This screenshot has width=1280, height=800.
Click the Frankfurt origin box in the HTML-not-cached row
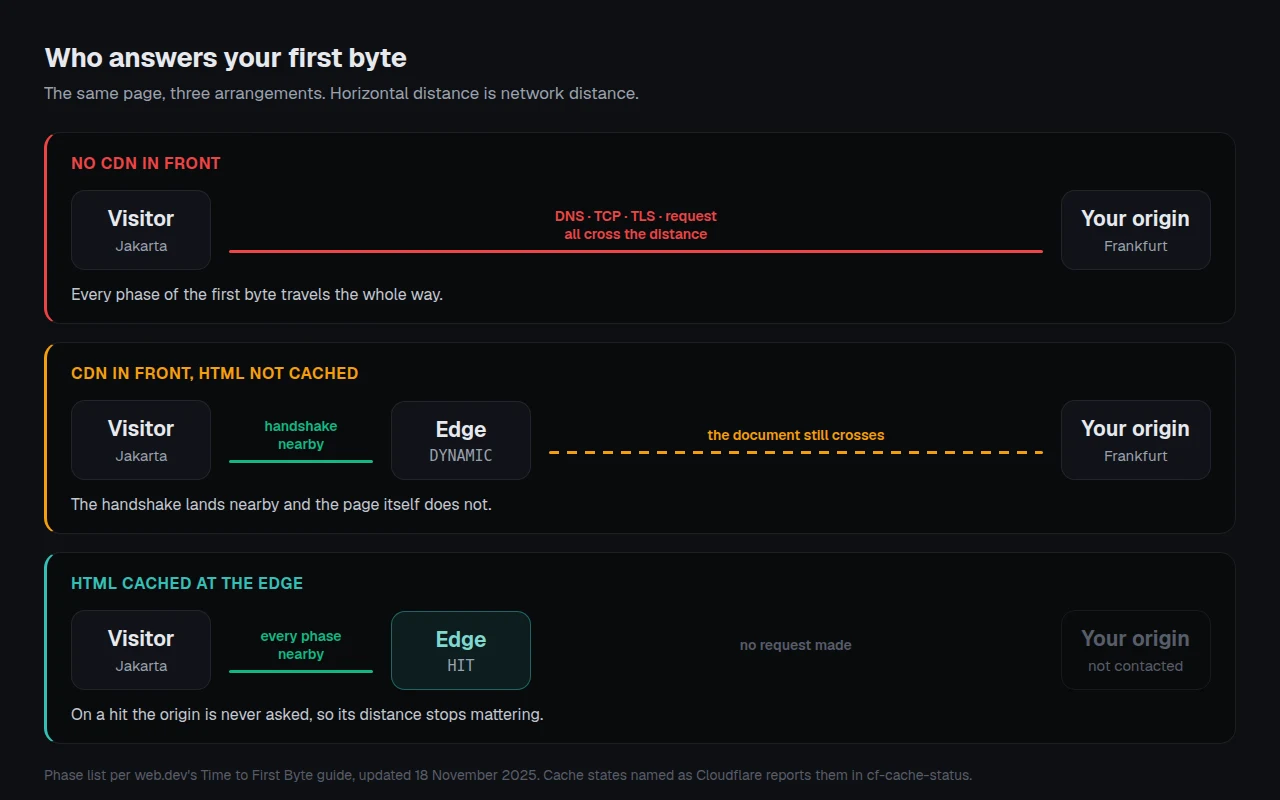(1135, 440)
